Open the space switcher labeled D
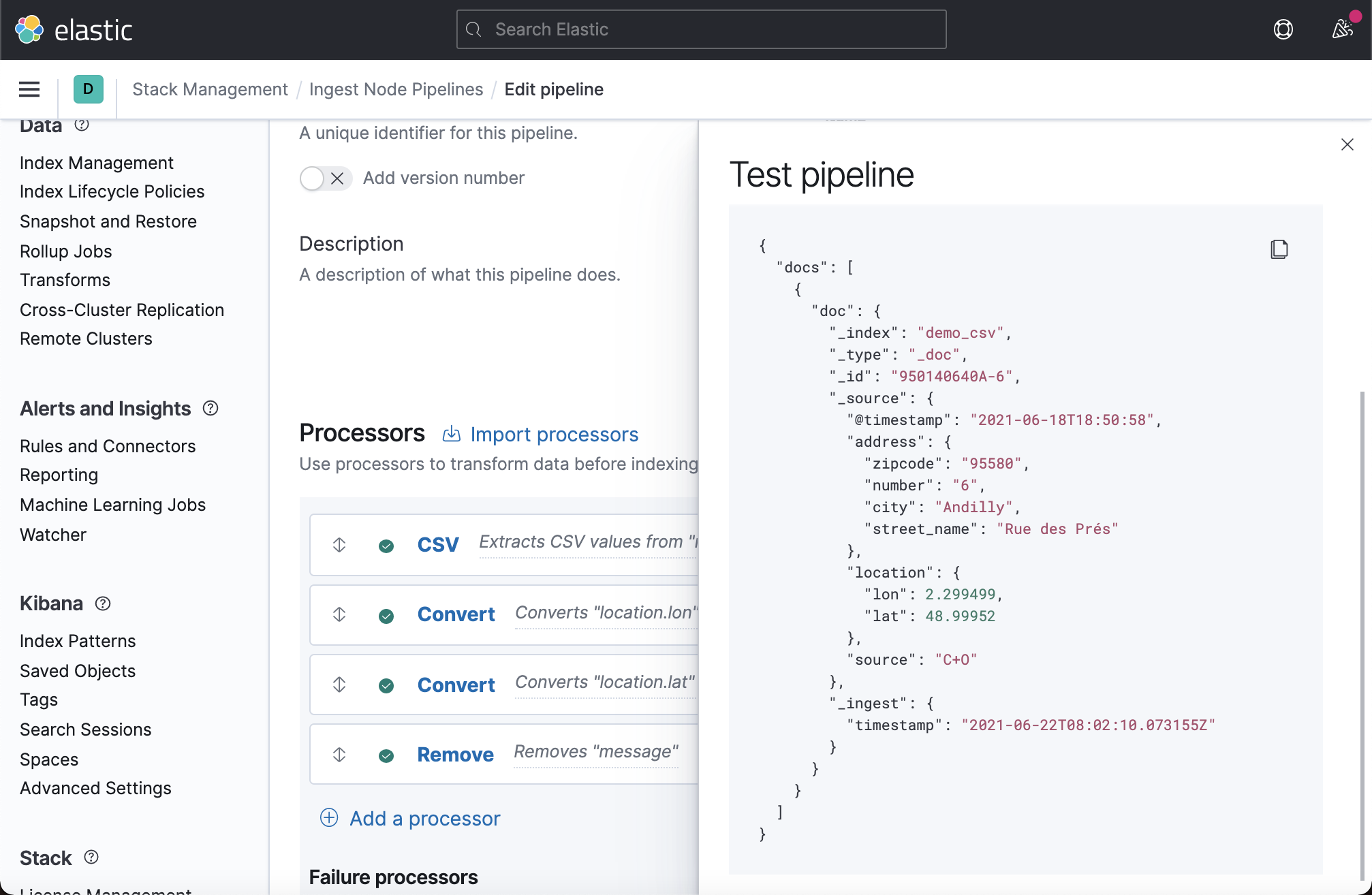 [87, 89]
